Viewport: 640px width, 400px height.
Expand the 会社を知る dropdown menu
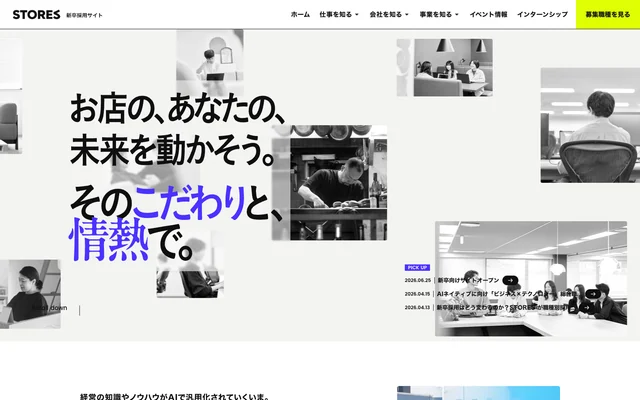(389, 14)
